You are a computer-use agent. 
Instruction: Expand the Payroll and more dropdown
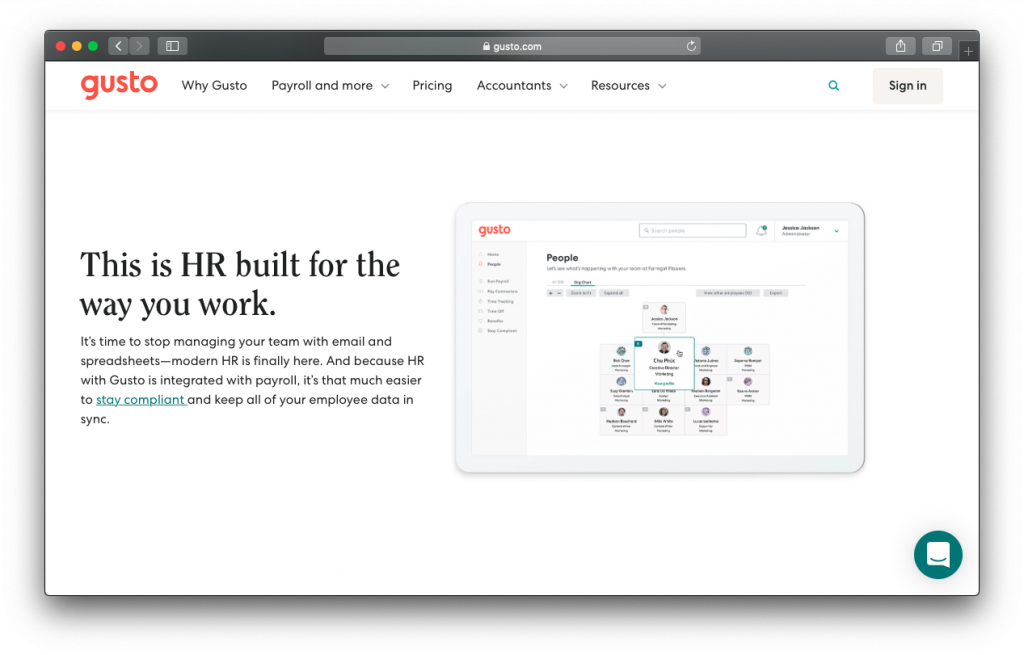tap(330, 86)
